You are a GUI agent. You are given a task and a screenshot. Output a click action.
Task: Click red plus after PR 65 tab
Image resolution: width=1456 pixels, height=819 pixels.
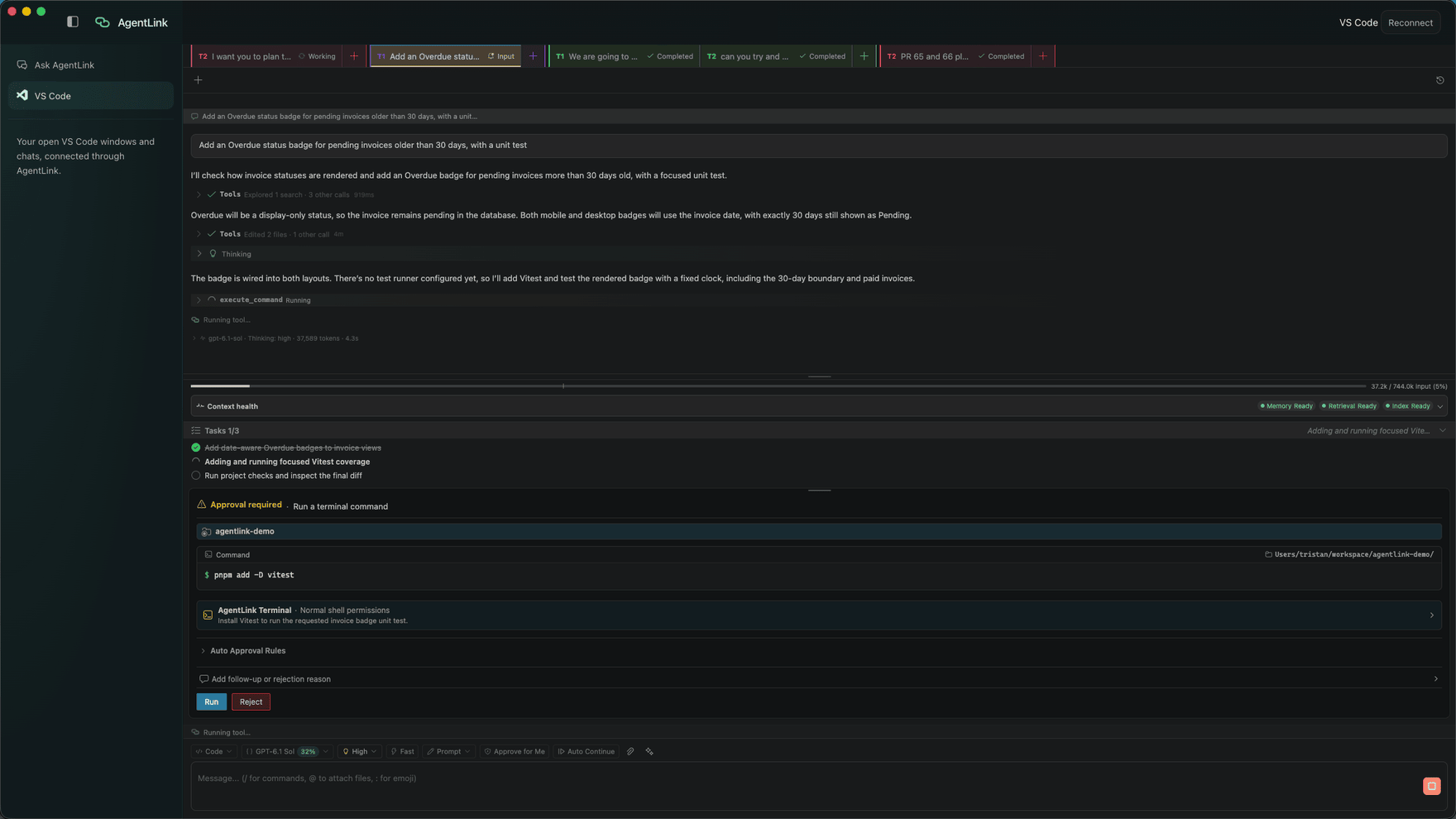(1043, 56)
